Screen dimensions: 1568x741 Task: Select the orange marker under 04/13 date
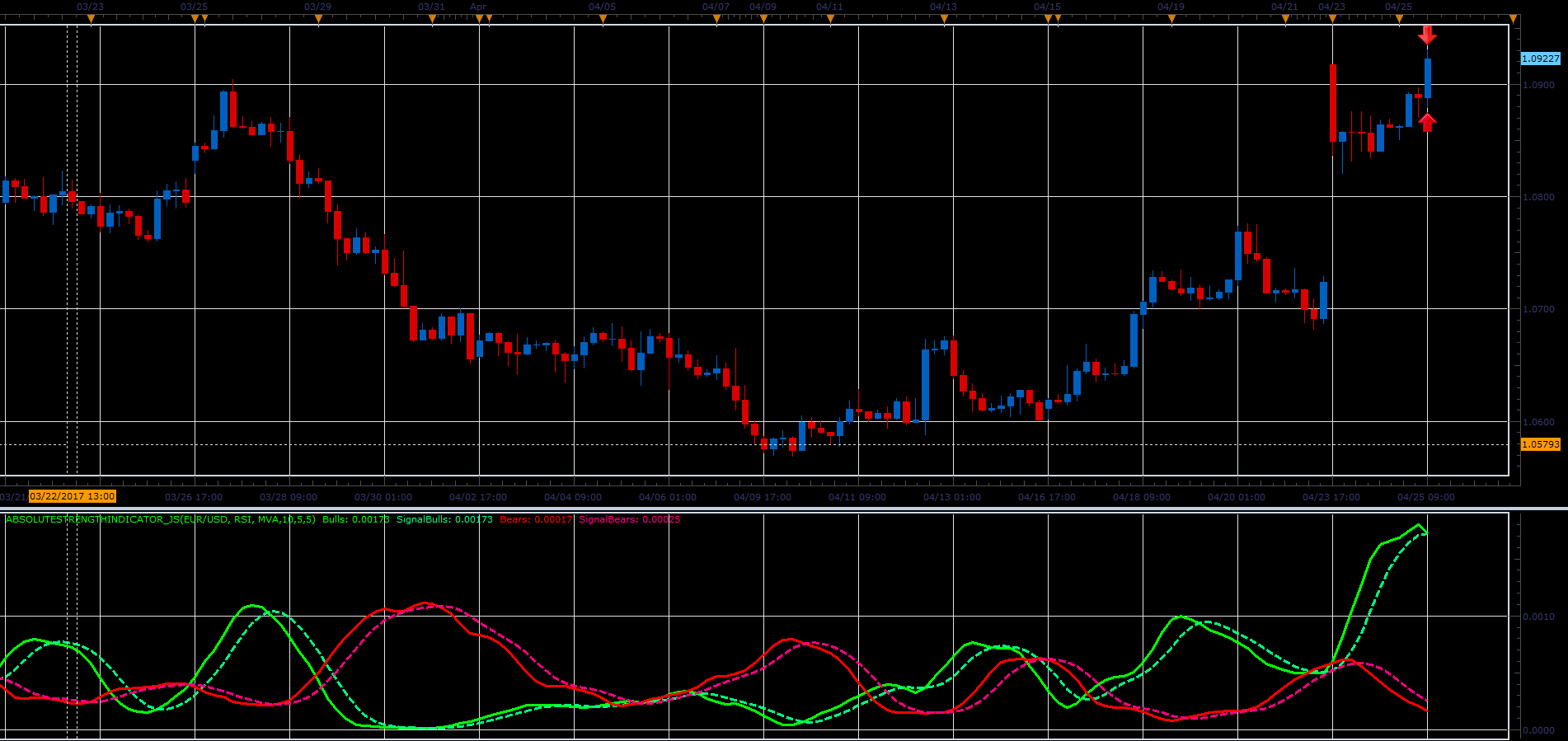pos(944,19)
